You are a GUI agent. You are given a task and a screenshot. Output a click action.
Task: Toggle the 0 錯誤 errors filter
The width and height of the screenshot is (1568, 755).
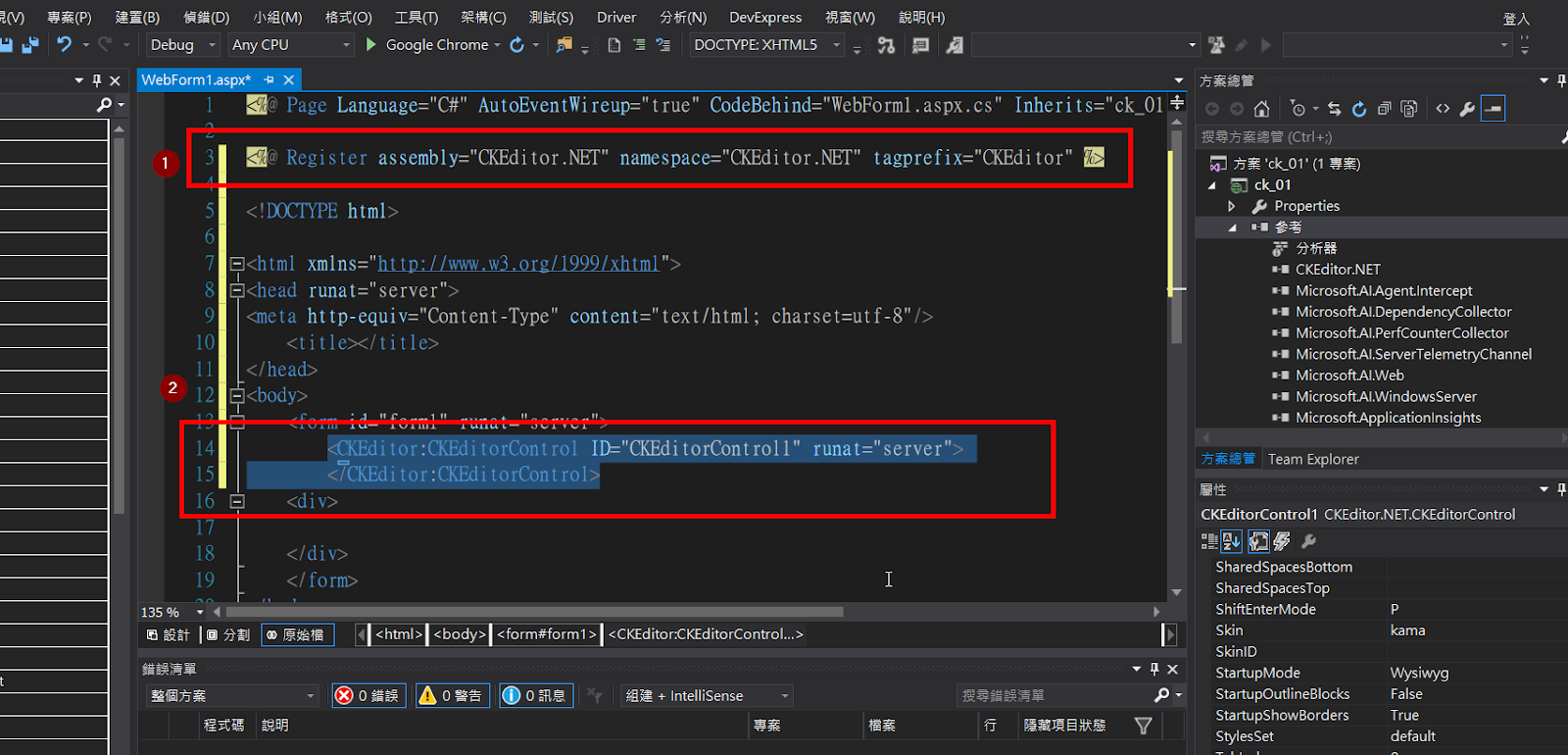click(x=368, y=695)
